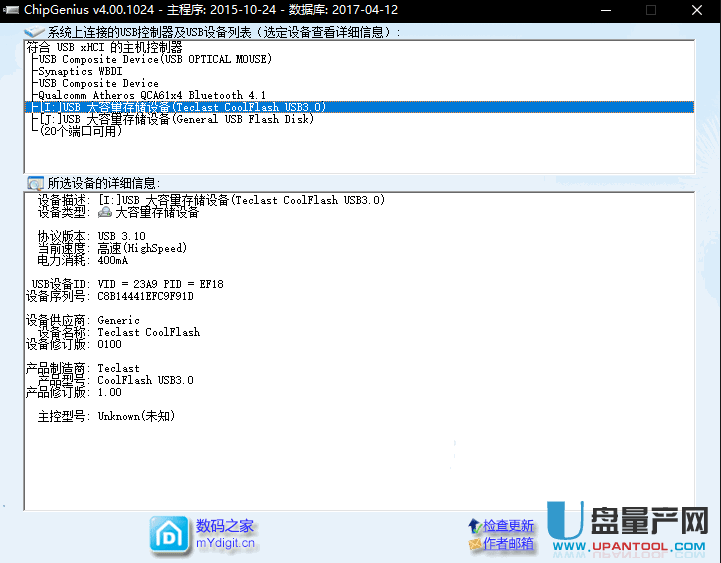Click the device serial number text line
The image size is (721, 563).
pyautogui.click(x=110, y=296)
